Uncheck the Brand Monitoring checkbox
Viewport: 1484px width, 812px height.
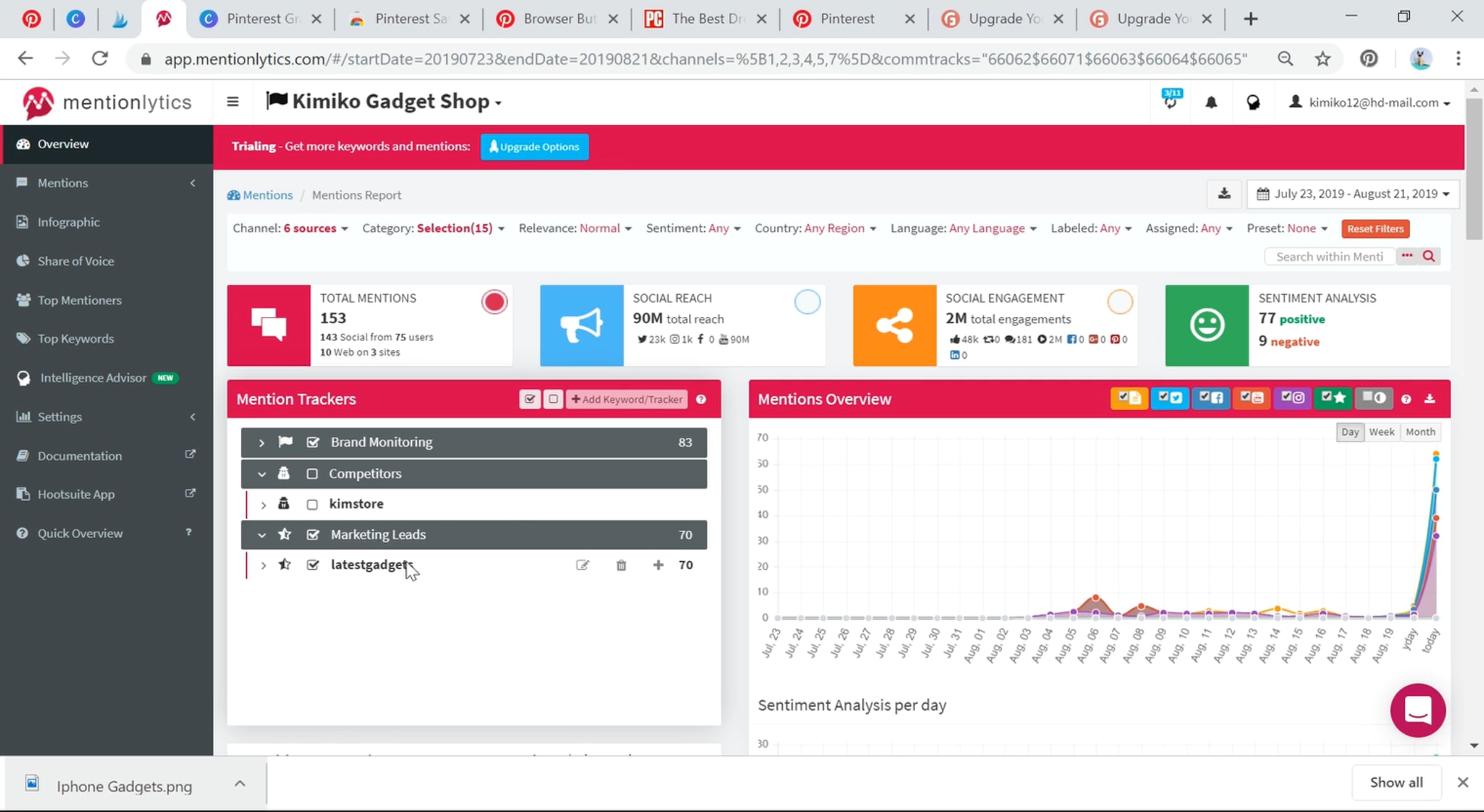(313, 442)
